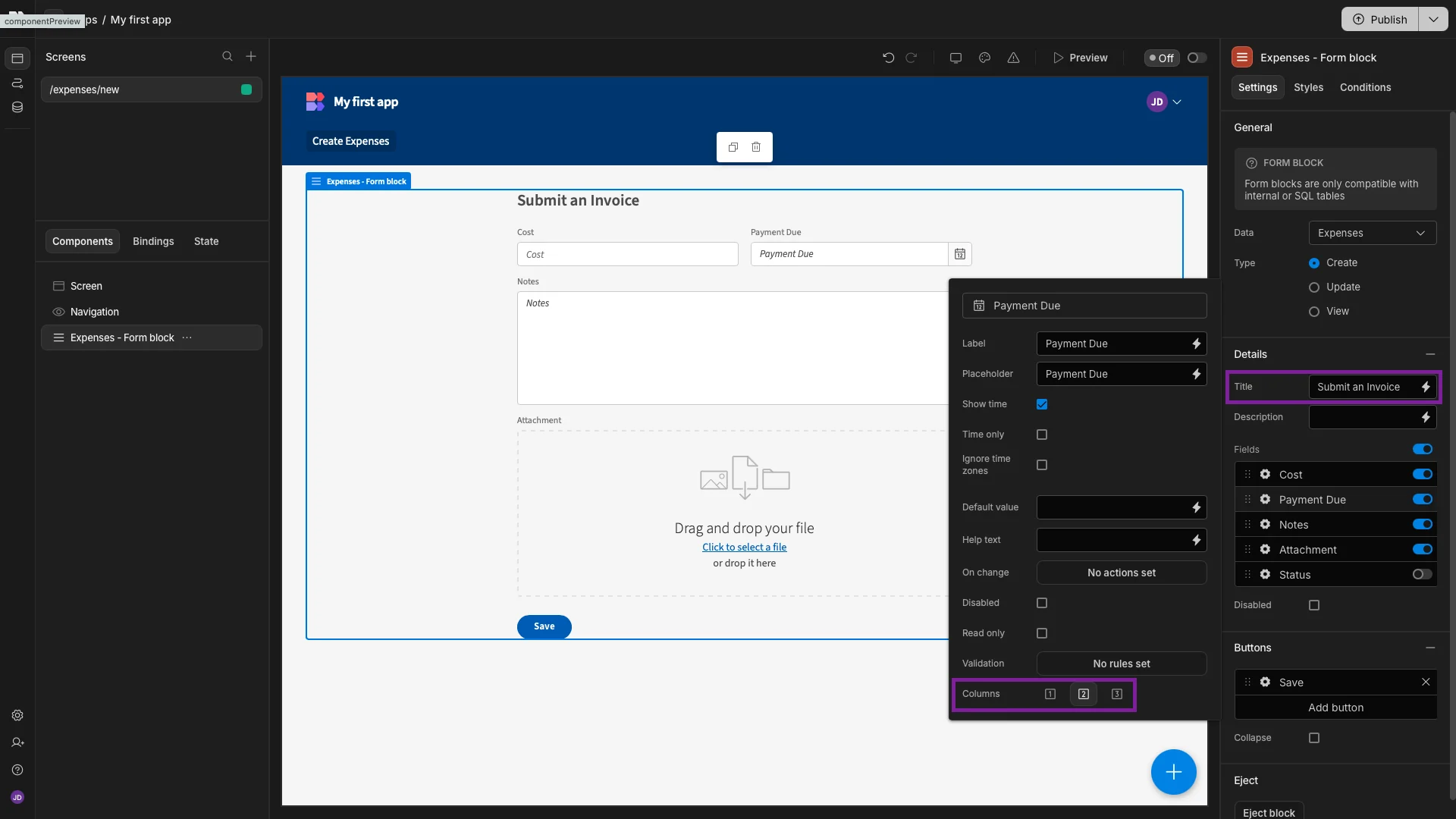1456x819 pixels.
Task: Click the blue add component button
Action: pos(1173,772)
